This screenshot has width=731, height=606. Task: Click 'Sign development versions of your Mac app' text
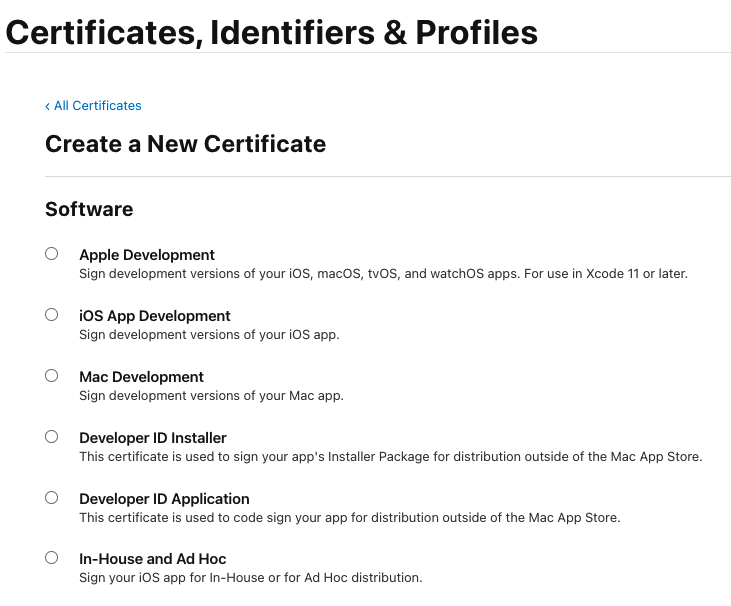coord(211,396)
